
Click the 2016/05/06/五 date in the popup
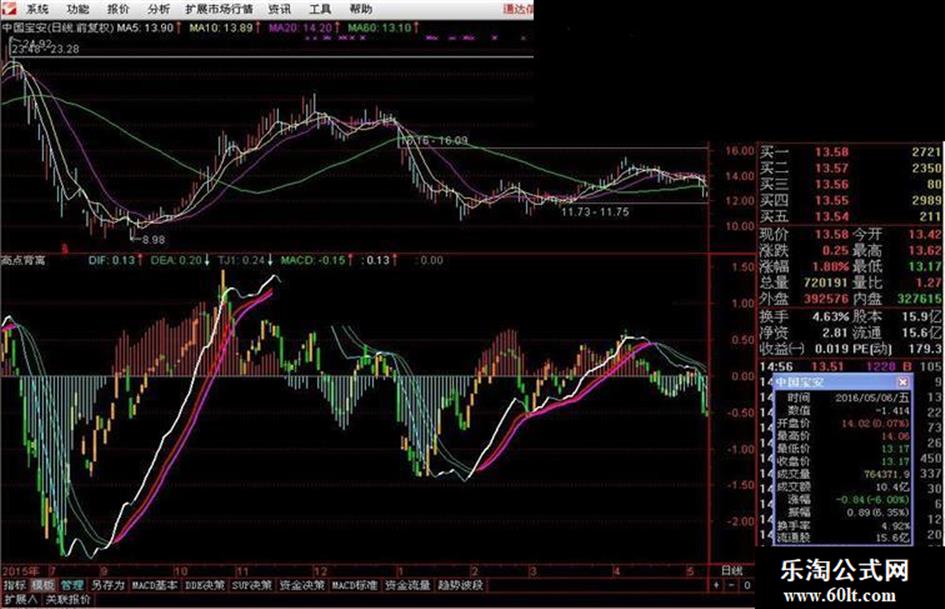[871, 398]
